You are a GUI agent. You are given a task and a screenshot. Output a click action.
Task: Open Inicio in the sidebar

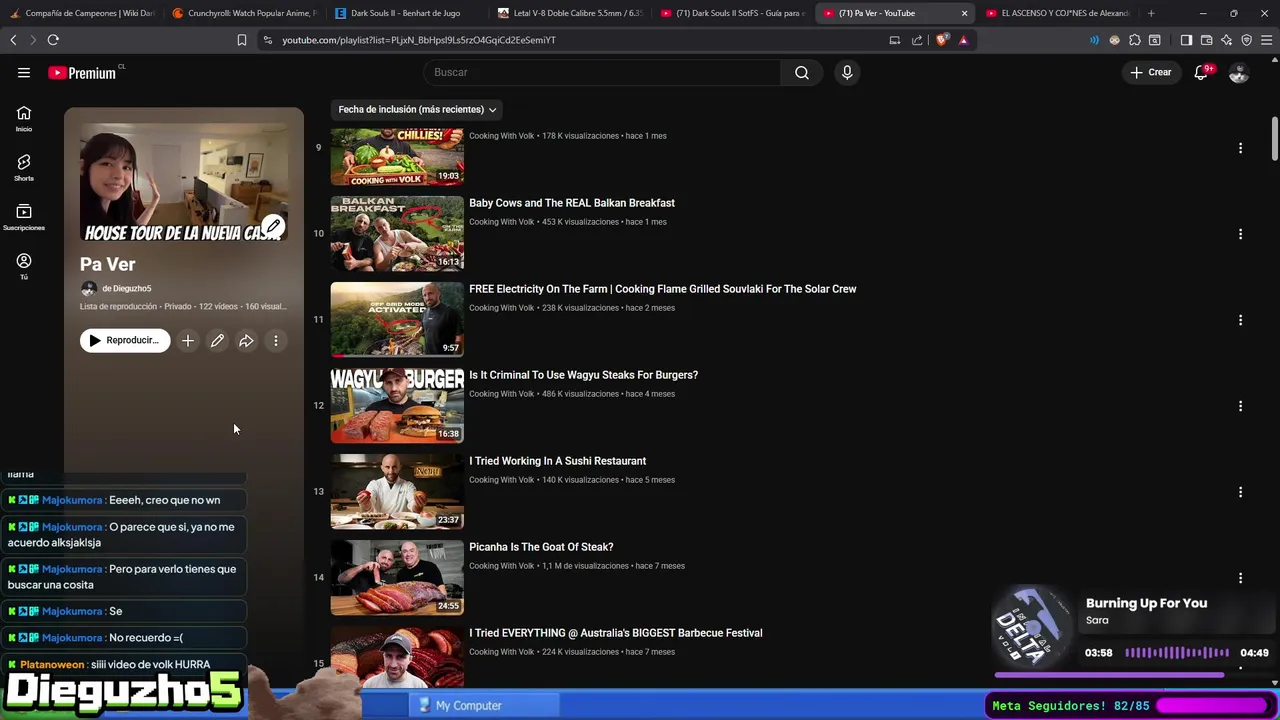(24, 118)
